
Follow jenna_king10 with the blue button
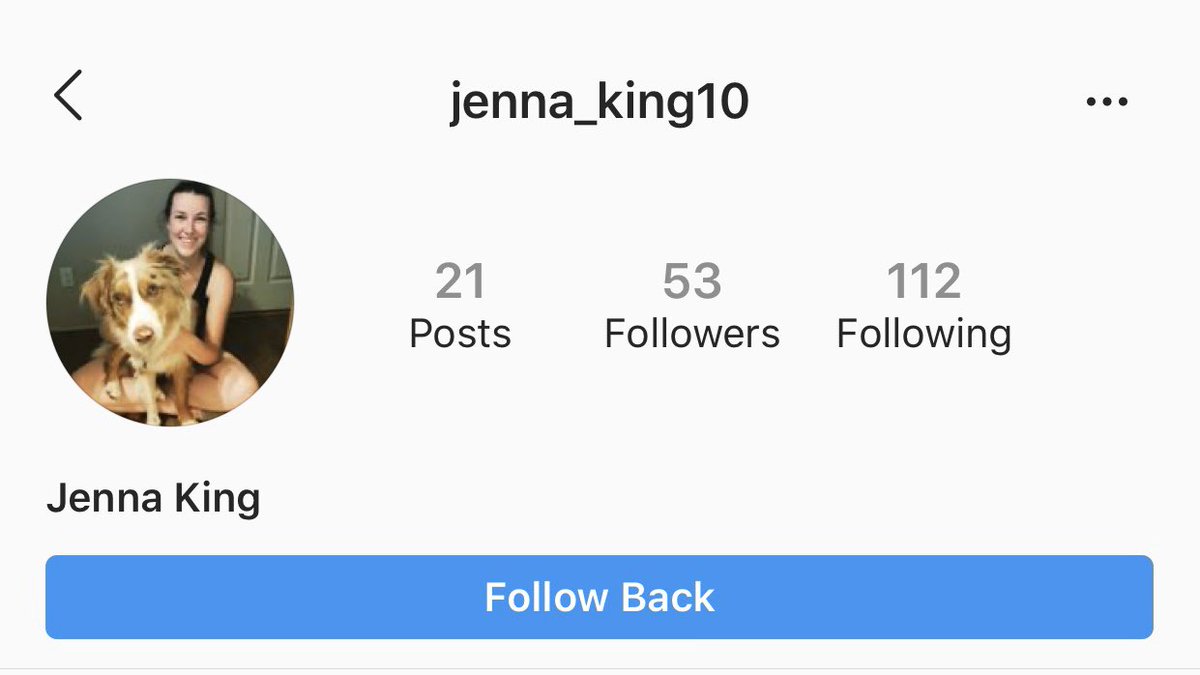coord(599,597)
